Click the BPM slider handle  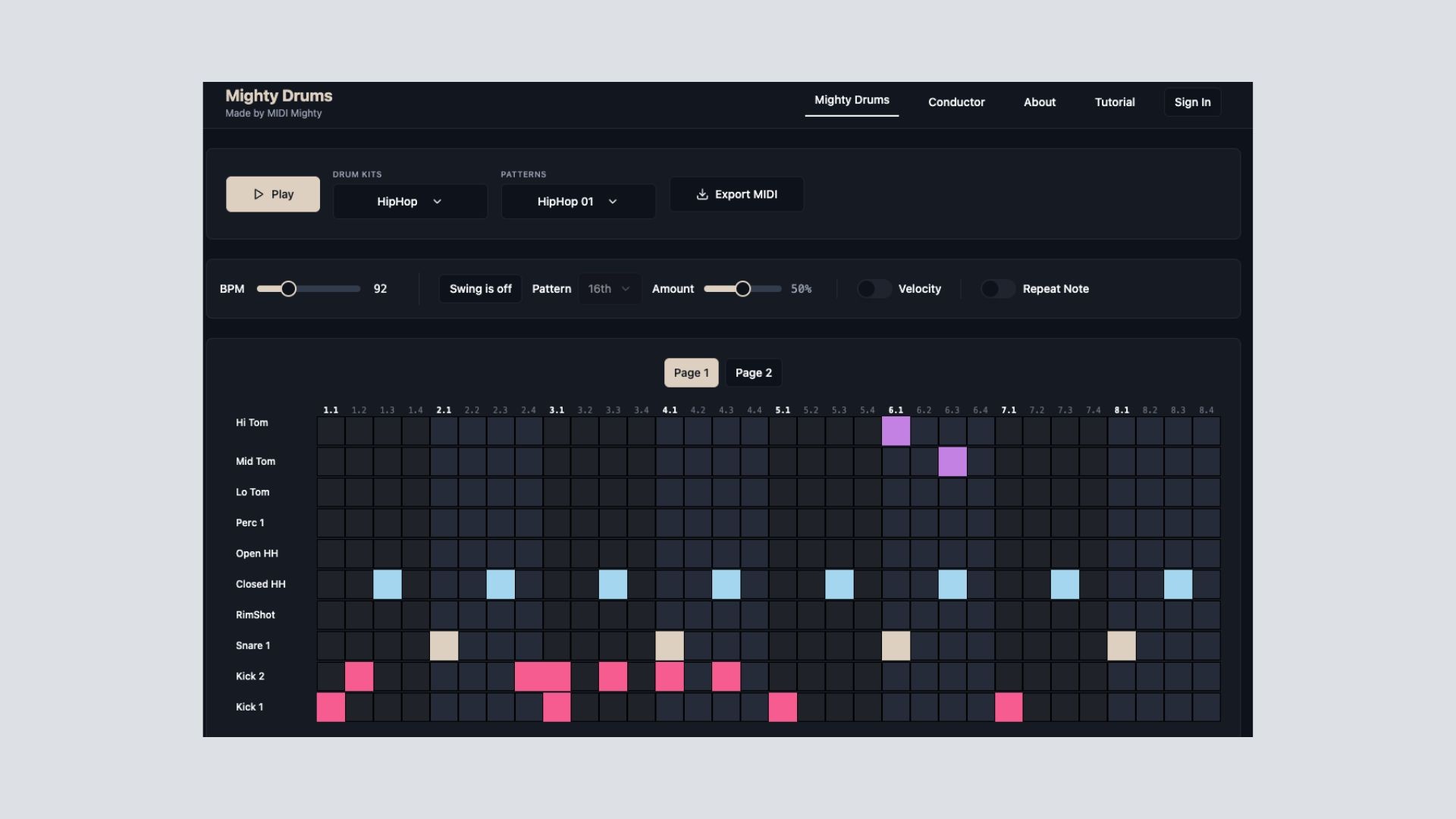288,289
